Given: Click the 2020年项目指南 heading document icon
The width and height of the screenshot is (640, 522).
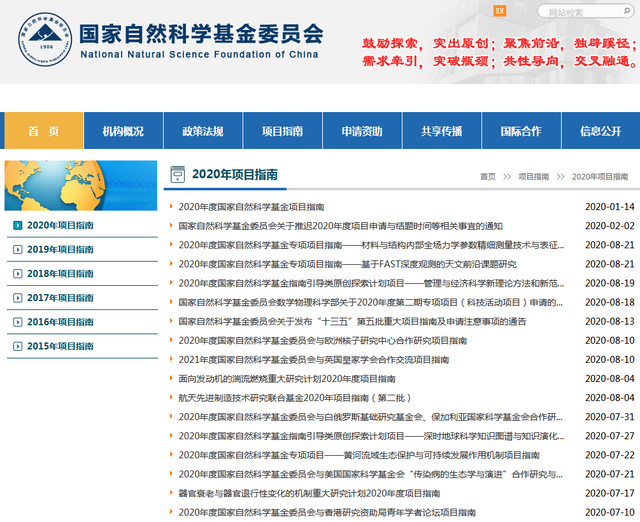Looking at the screenshot, I should click(178, 174).
